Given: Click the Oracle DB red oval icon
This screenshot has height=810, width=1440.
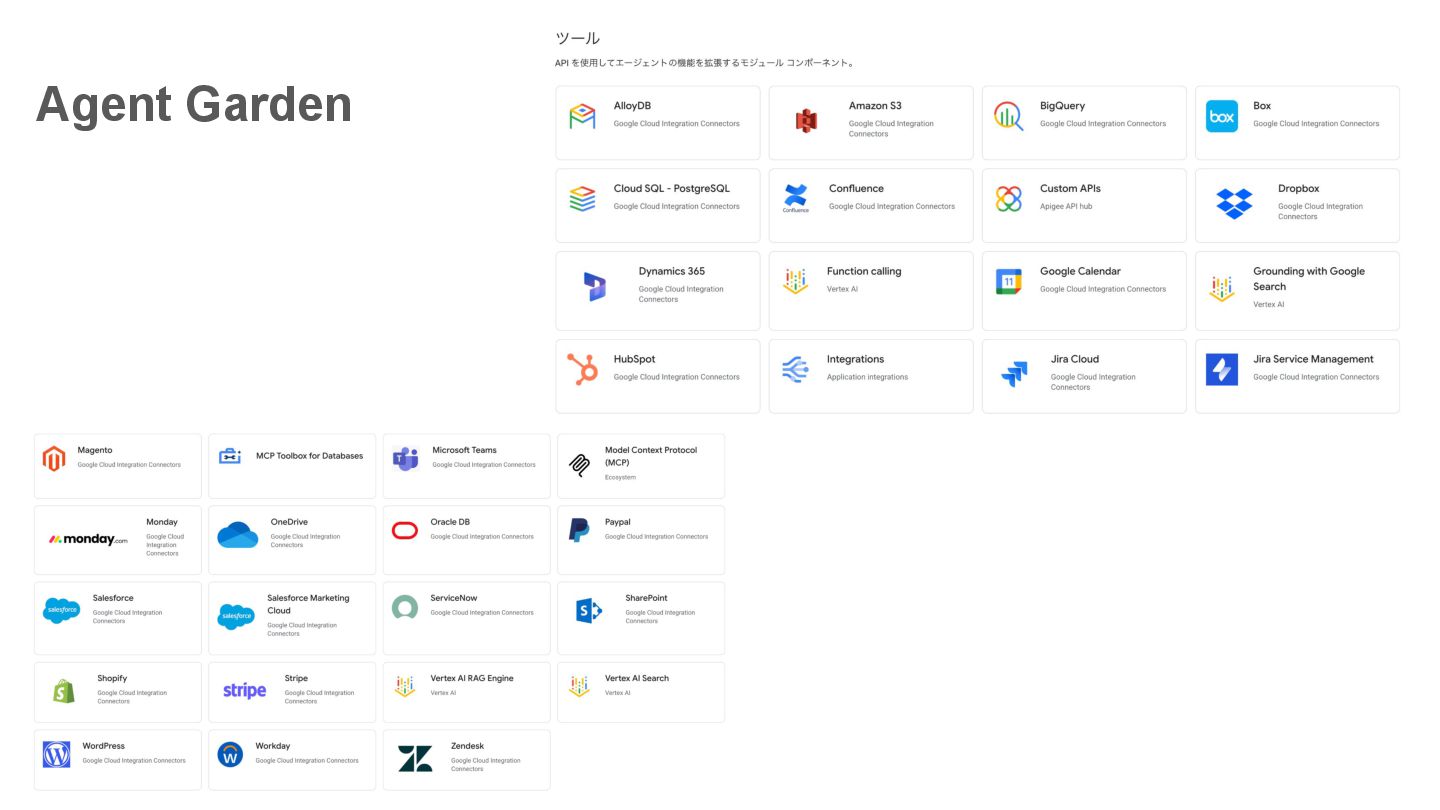Looking at the screenshot, I should [x=405, y=530].
